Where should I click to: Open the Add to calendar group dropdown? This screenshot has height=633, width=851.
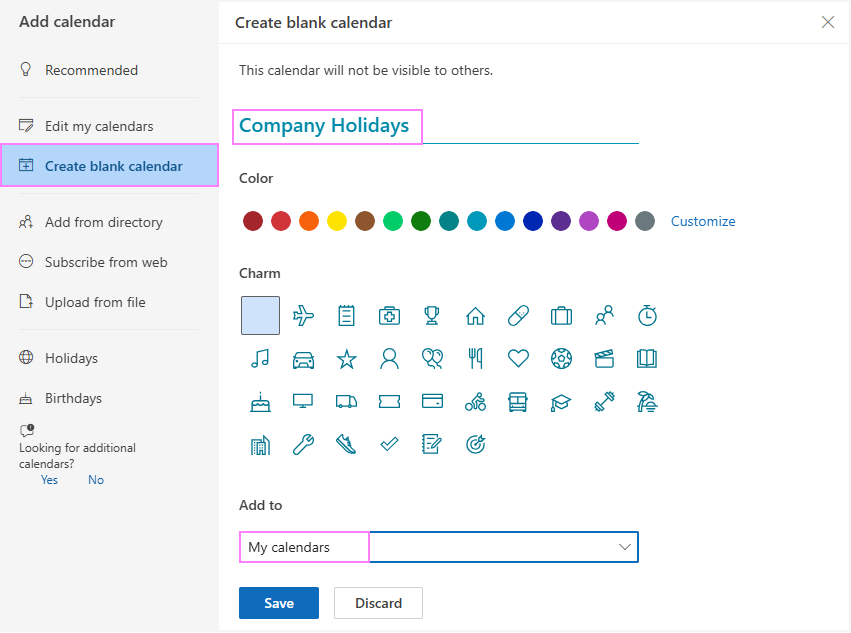pos(439,547)
